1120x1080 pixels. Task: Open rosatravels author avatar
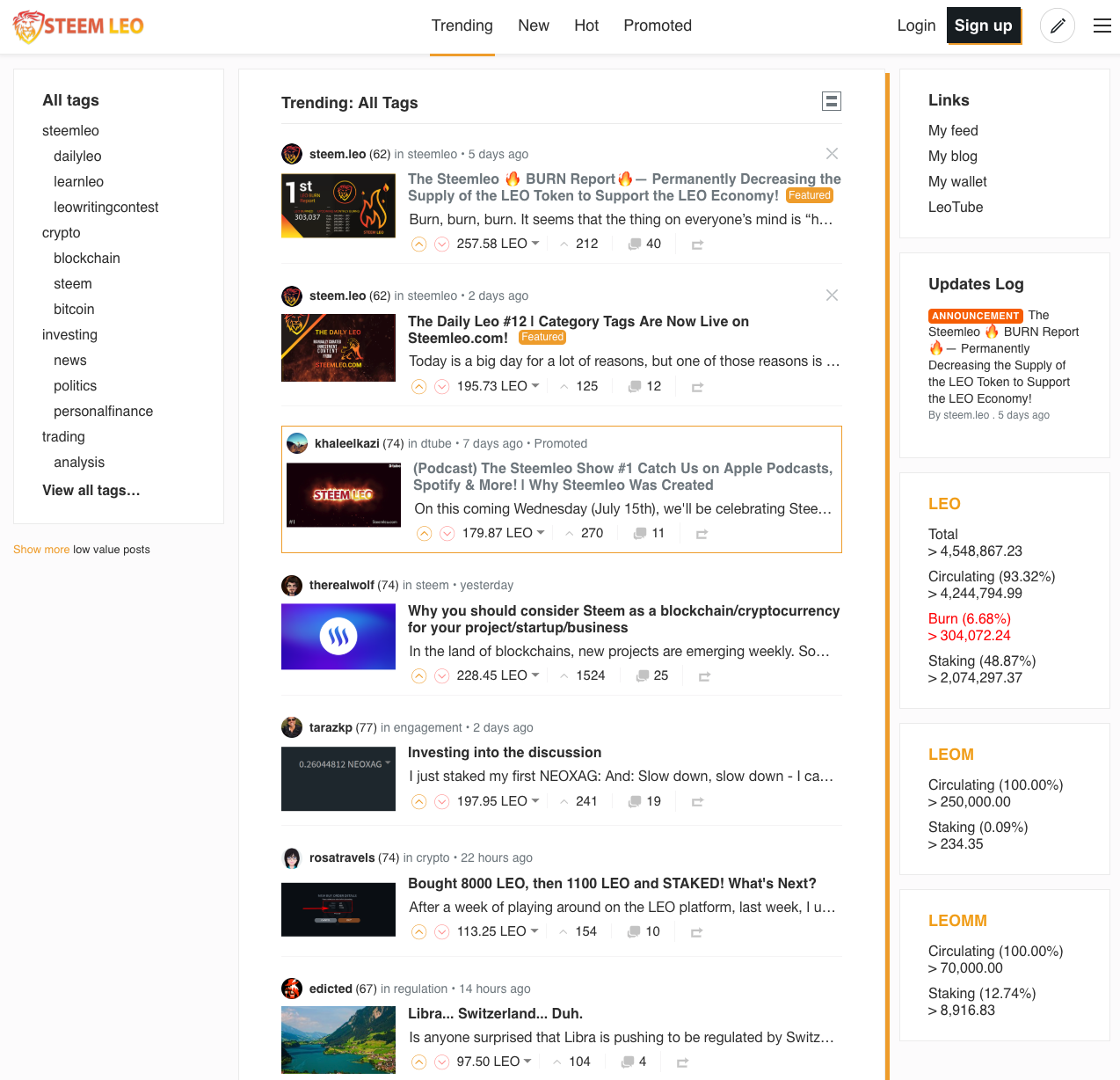tap(292, 857)
